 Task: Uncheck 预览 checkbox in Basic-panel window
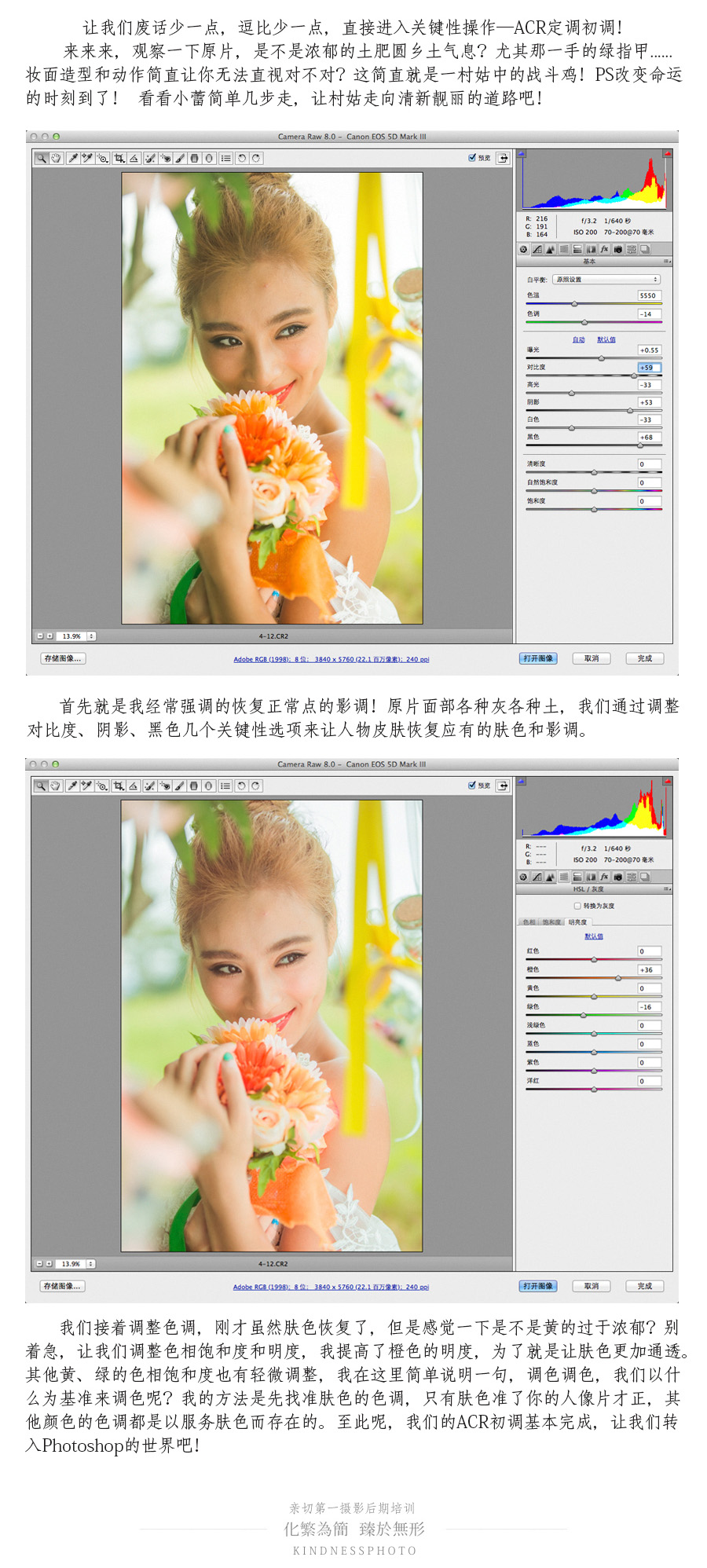pos(472,158)
